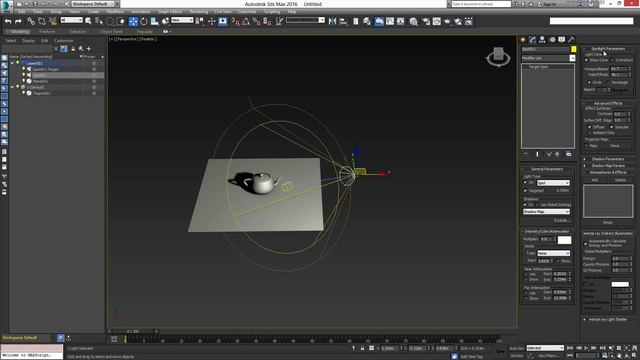Toggle the Specular checkbox in Advanced Effects
The height and width of the screenshot is (360, 640).
611,127
